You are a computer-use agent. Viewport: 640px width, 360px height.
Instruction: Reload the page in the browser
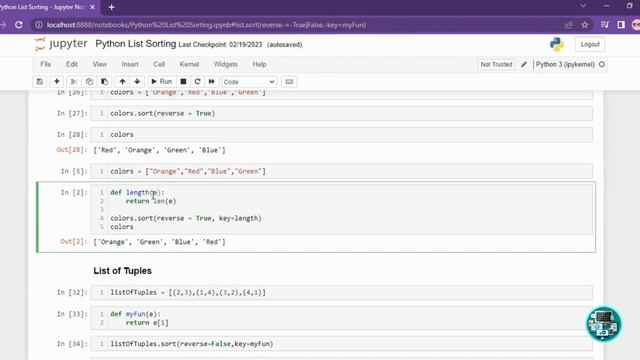(19, 25)
